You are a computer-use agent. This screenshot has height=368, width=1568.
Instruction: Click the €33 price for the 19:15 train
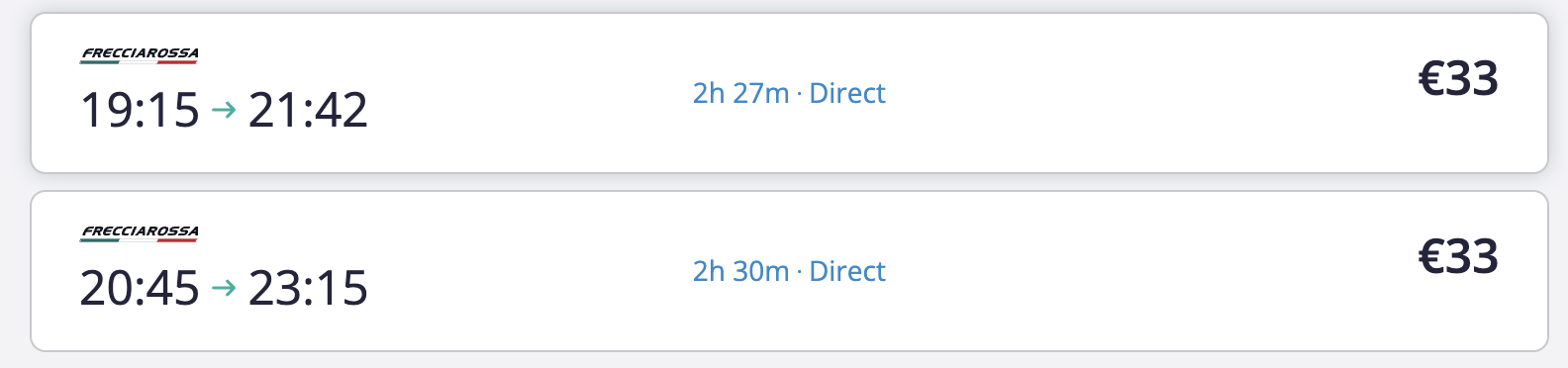1458,79
